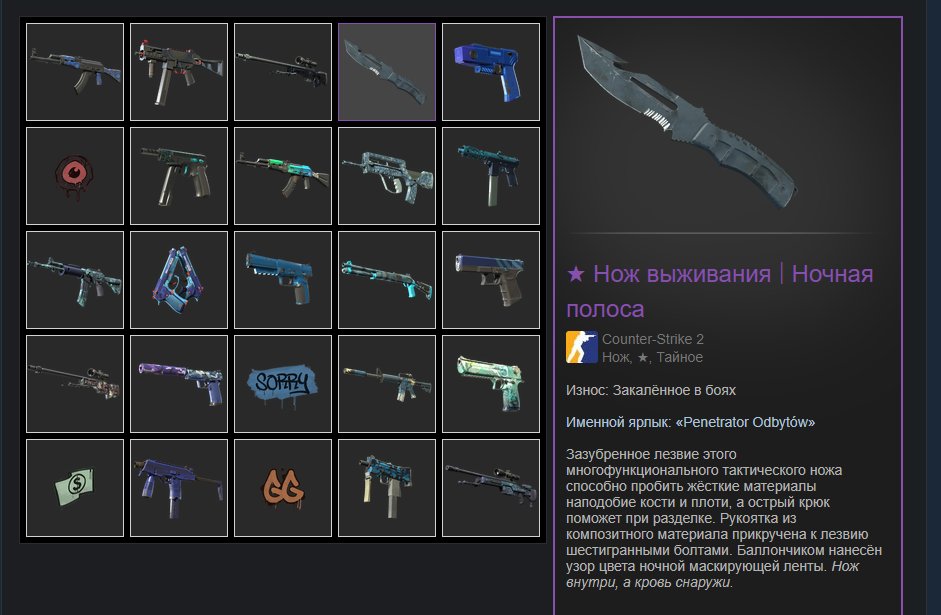The image size is (941, 615).
Task: Select the blue AK-47 inventory item
Action: tap(75, 72)
